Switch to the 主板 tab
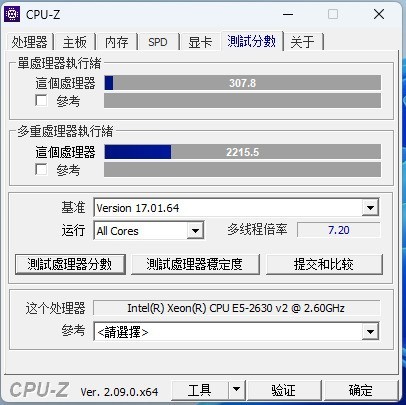406x405 pixels. point(75,42)
